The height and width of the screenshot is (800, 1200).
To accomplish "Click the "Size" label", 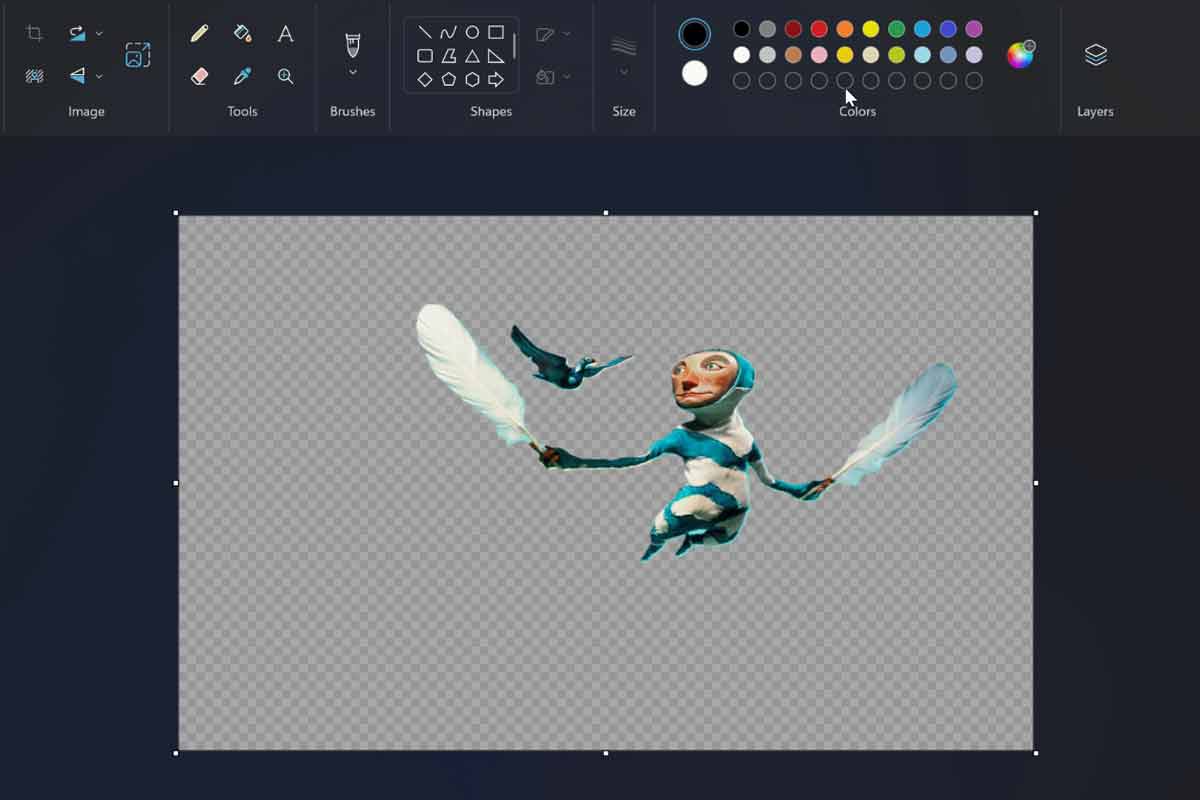I will click(x=624, y=112).
